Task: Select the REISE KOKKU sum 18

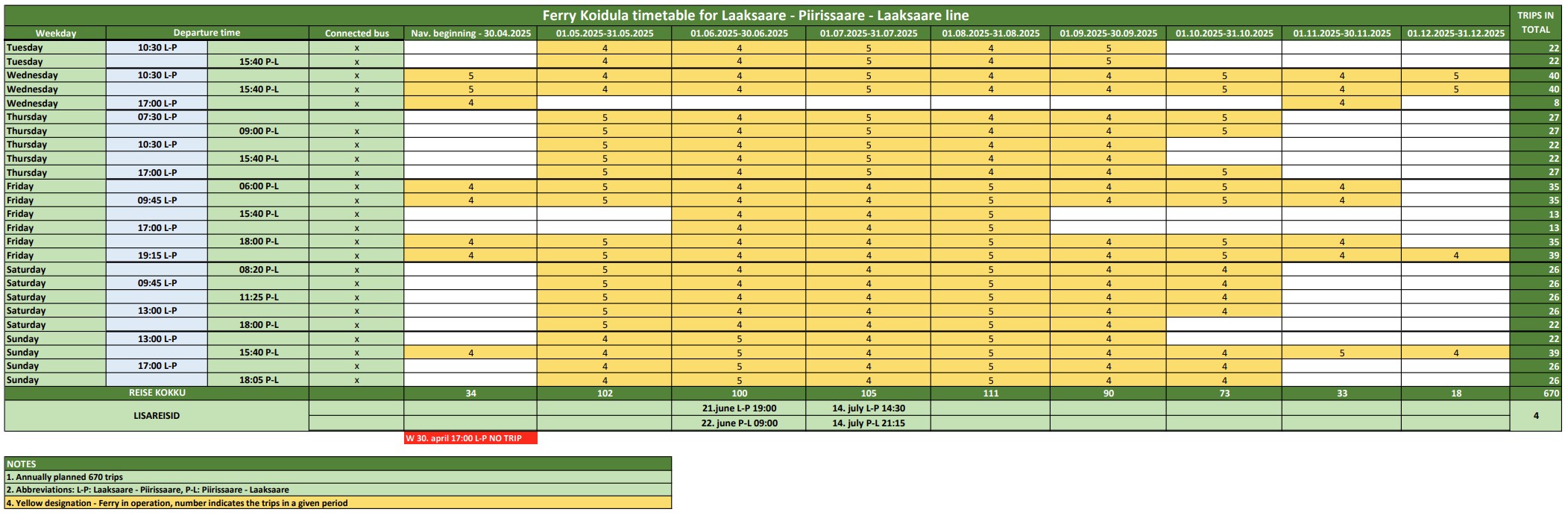Action: 1456,393
